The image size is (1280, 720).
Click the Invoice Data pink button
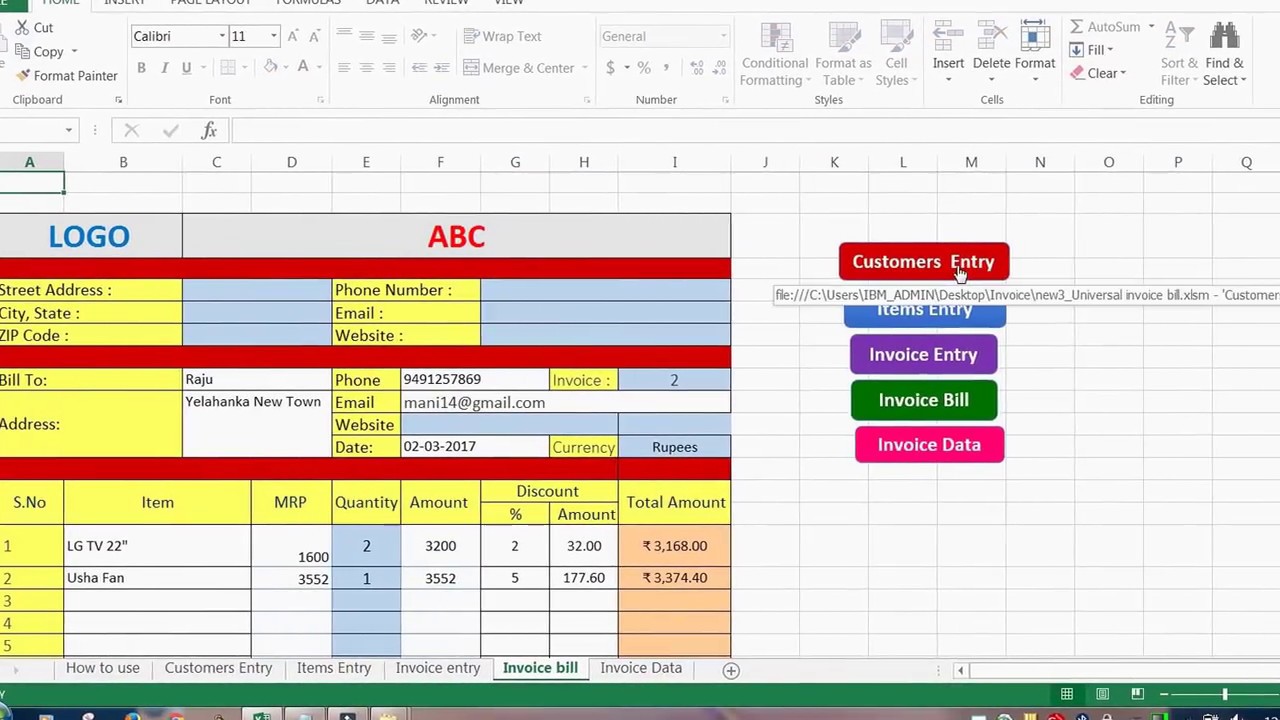pos(929,445)
